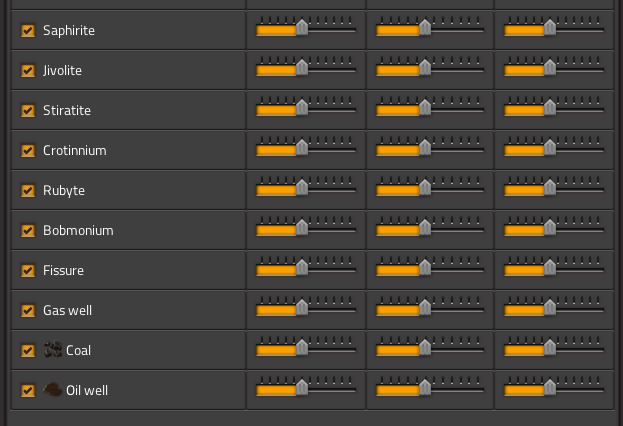Viewport: 623px width, 426px height.
Task: Click the Oil well icon
Action: pyautogui.click(x=52, y=390)
